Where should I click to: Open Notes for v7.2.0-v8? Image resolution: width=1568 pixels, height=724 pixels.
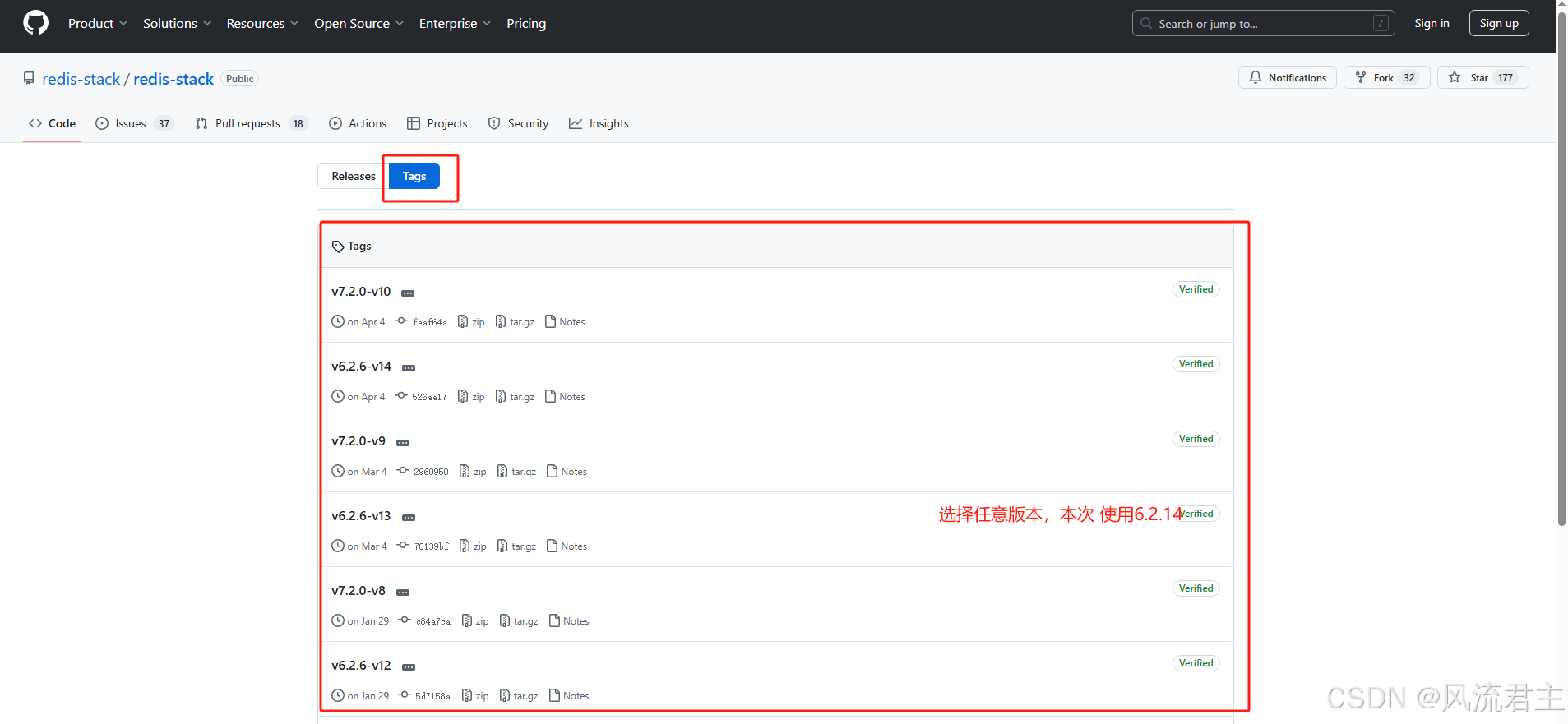point(569,621)
